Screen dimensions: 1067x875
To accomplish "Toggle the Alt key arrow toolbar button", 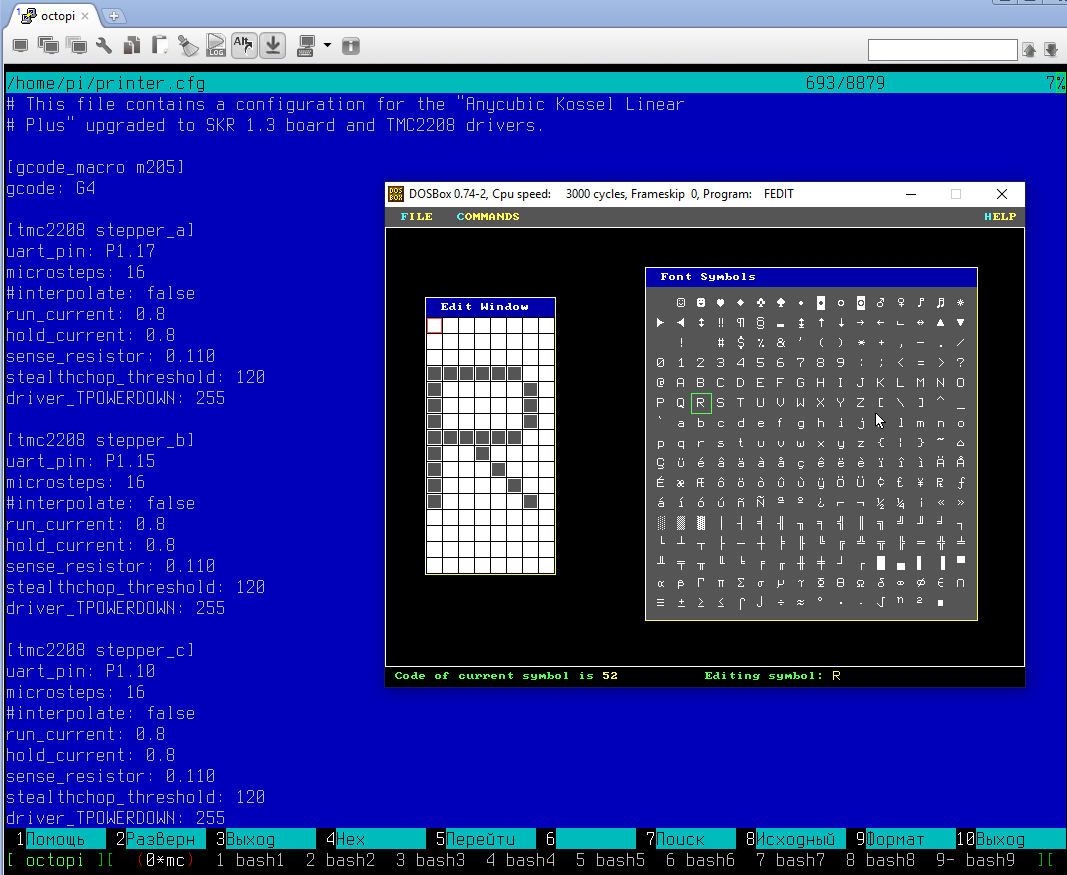I will pos(244,46).
